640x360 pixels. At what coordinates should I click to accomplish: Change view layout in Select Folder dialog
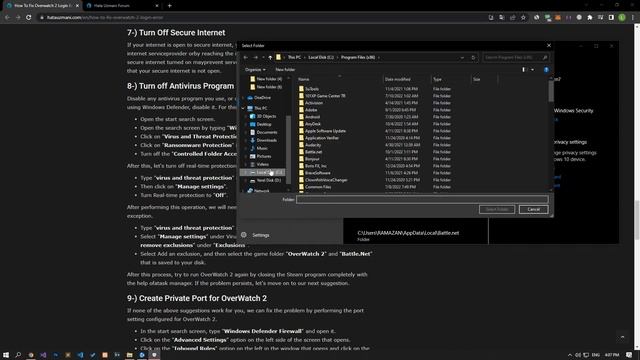(524, 70)
